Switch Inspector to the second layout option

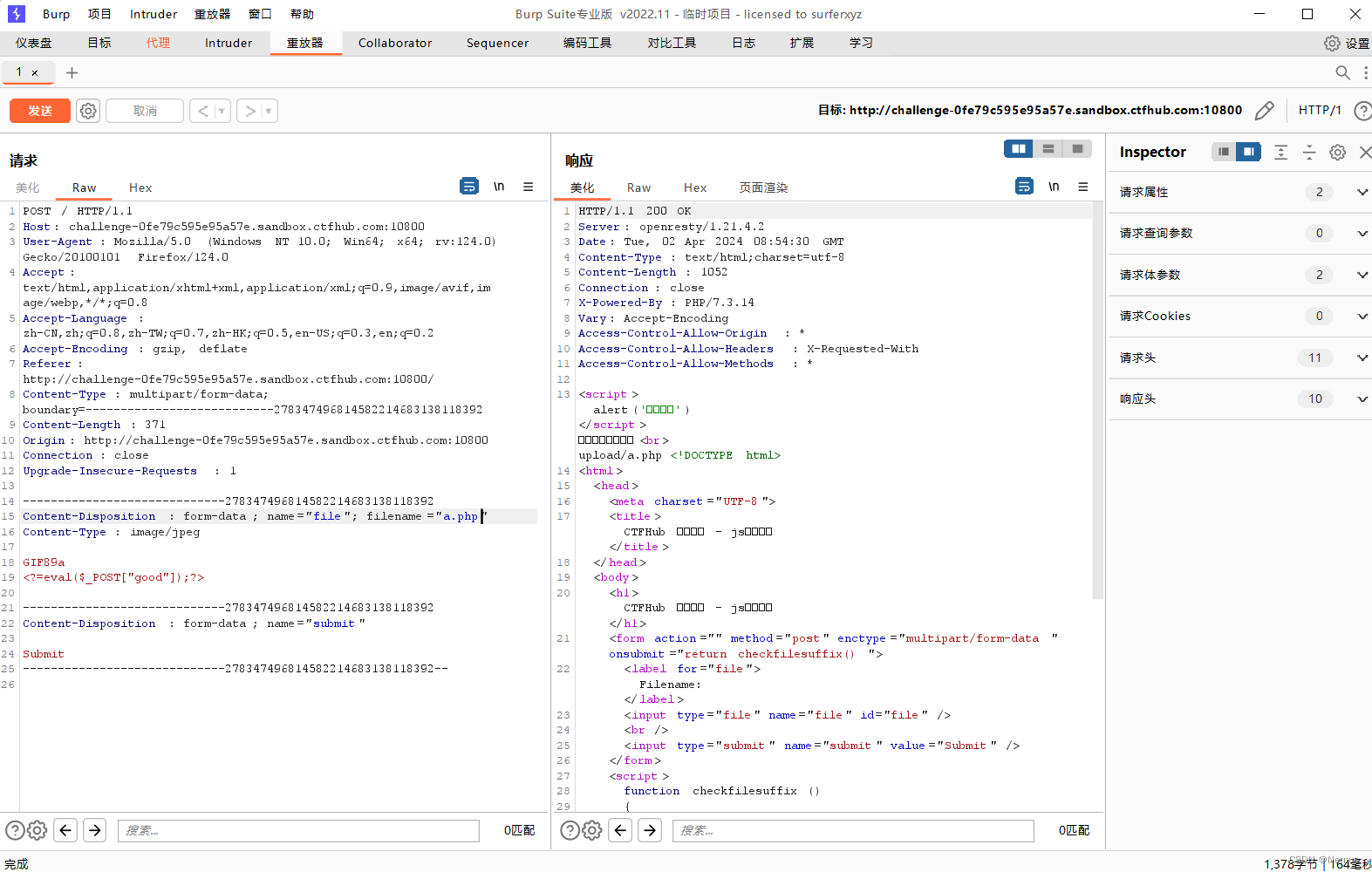1249,152
